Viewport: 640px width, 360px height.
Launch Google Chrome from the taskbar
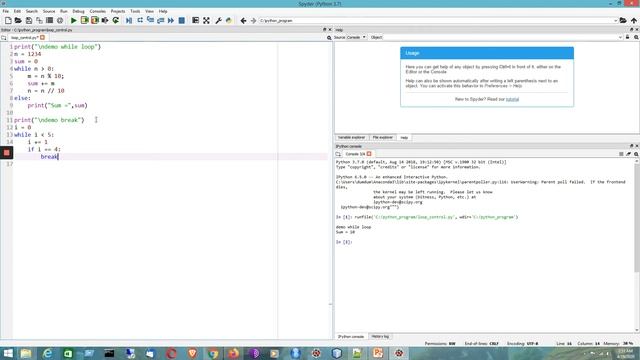click(213, 353)
